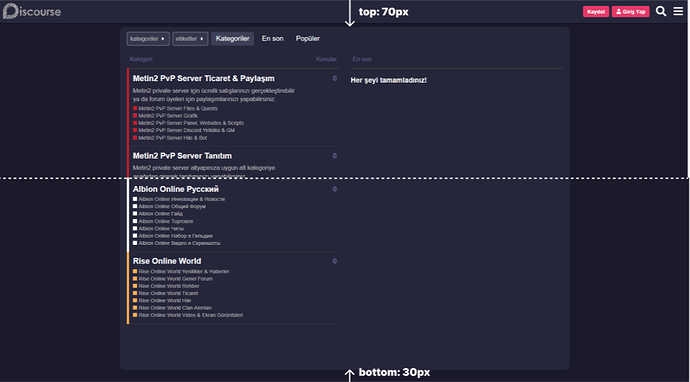Open the hamburger menu icon
This screenshot has height=382, width=690.
pyautogui.click(x=678, y=11)
